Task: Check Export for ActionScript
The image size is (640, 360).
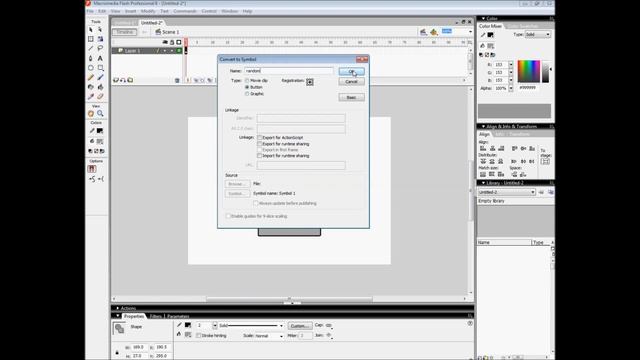Action: point(259,138)
